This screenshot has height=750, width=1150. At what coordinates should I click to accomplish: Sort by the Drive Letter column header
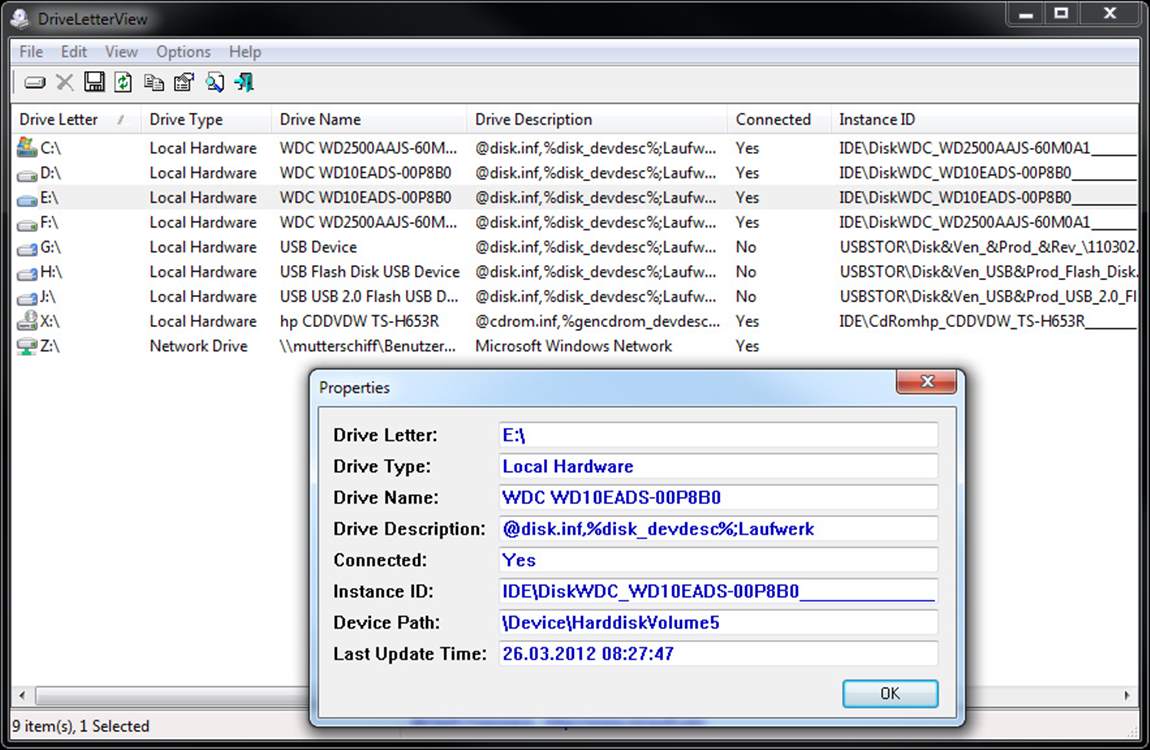tap(76, 120)
